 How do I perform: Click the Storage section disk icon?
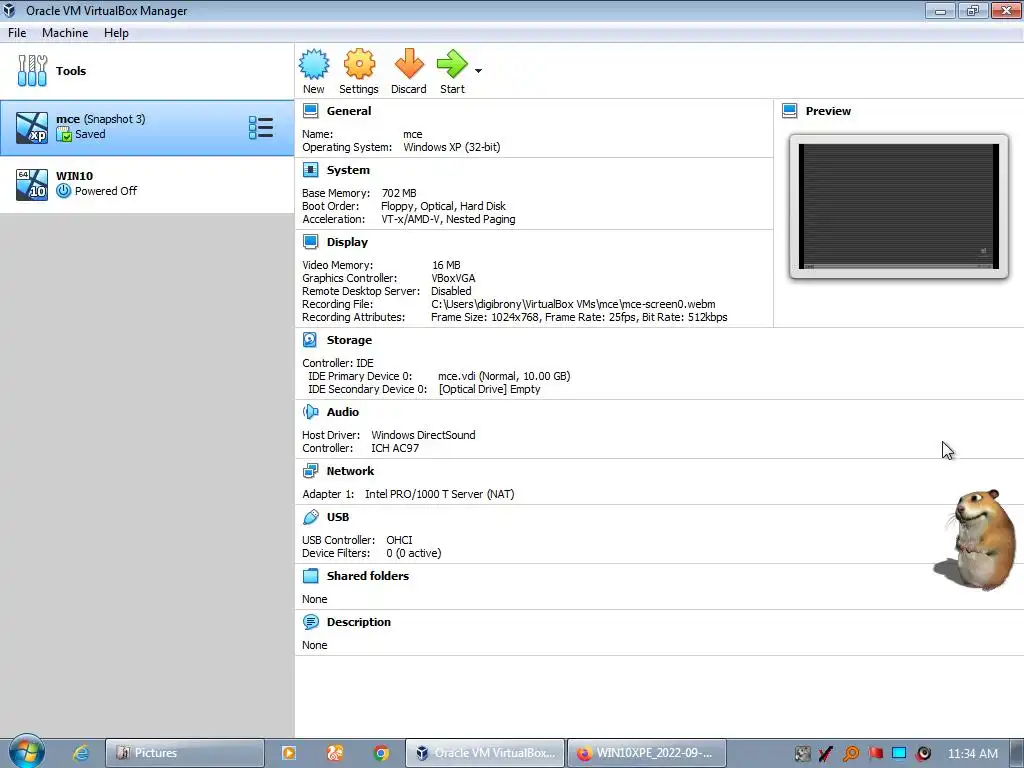pos(310,340)
